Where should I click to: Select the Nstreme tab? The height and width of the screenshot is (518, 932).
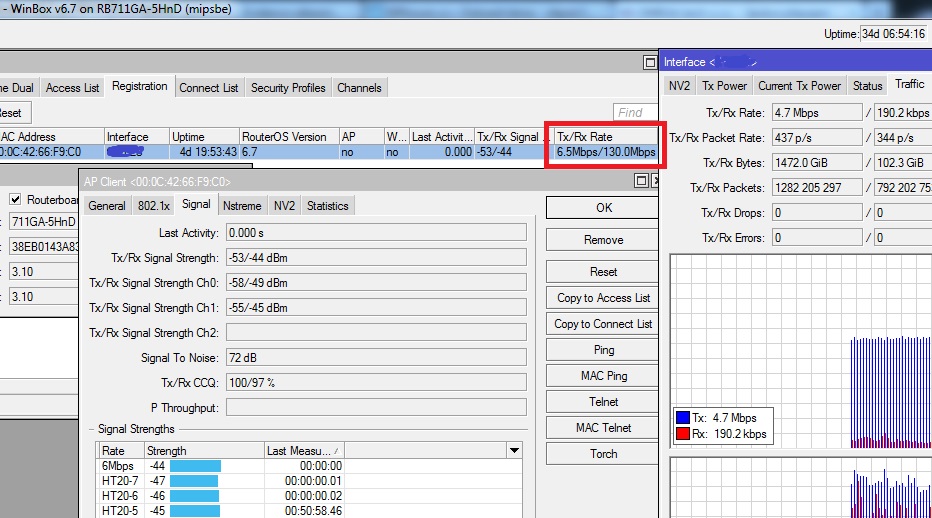tap(242, 206)
